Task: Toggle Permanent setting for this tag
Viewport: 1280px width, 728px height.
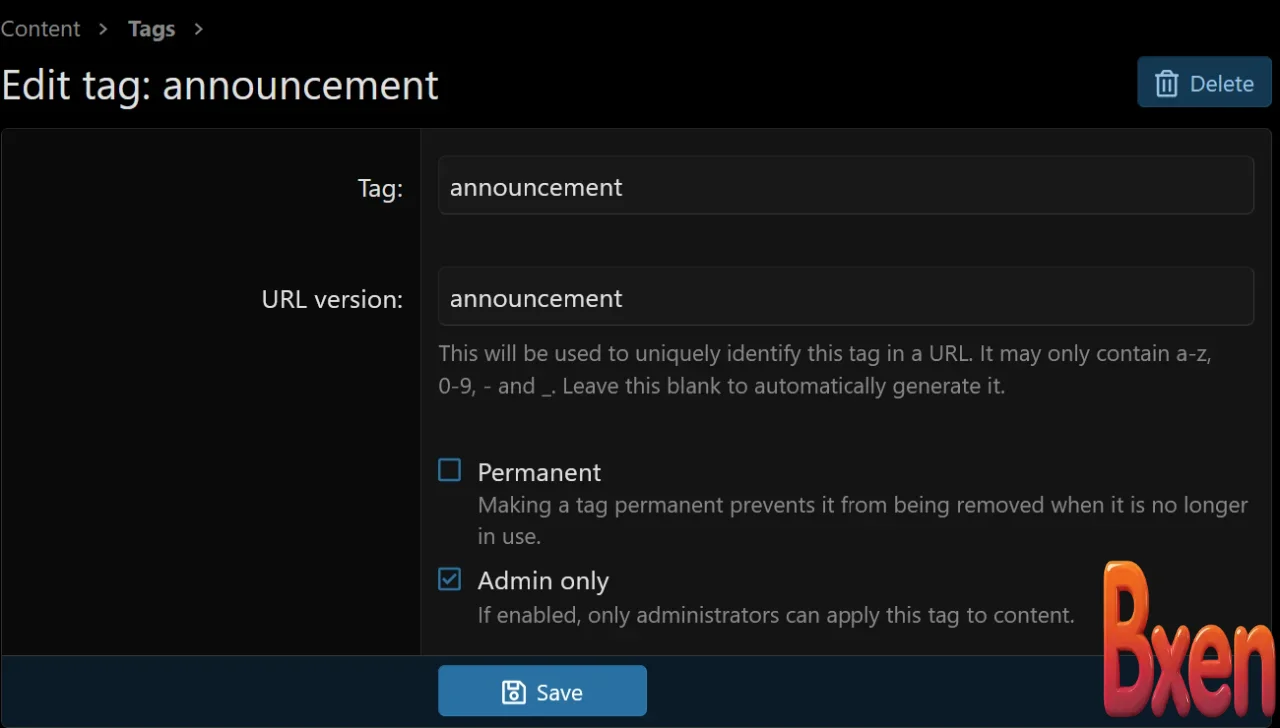Action: tap(449, 469)
